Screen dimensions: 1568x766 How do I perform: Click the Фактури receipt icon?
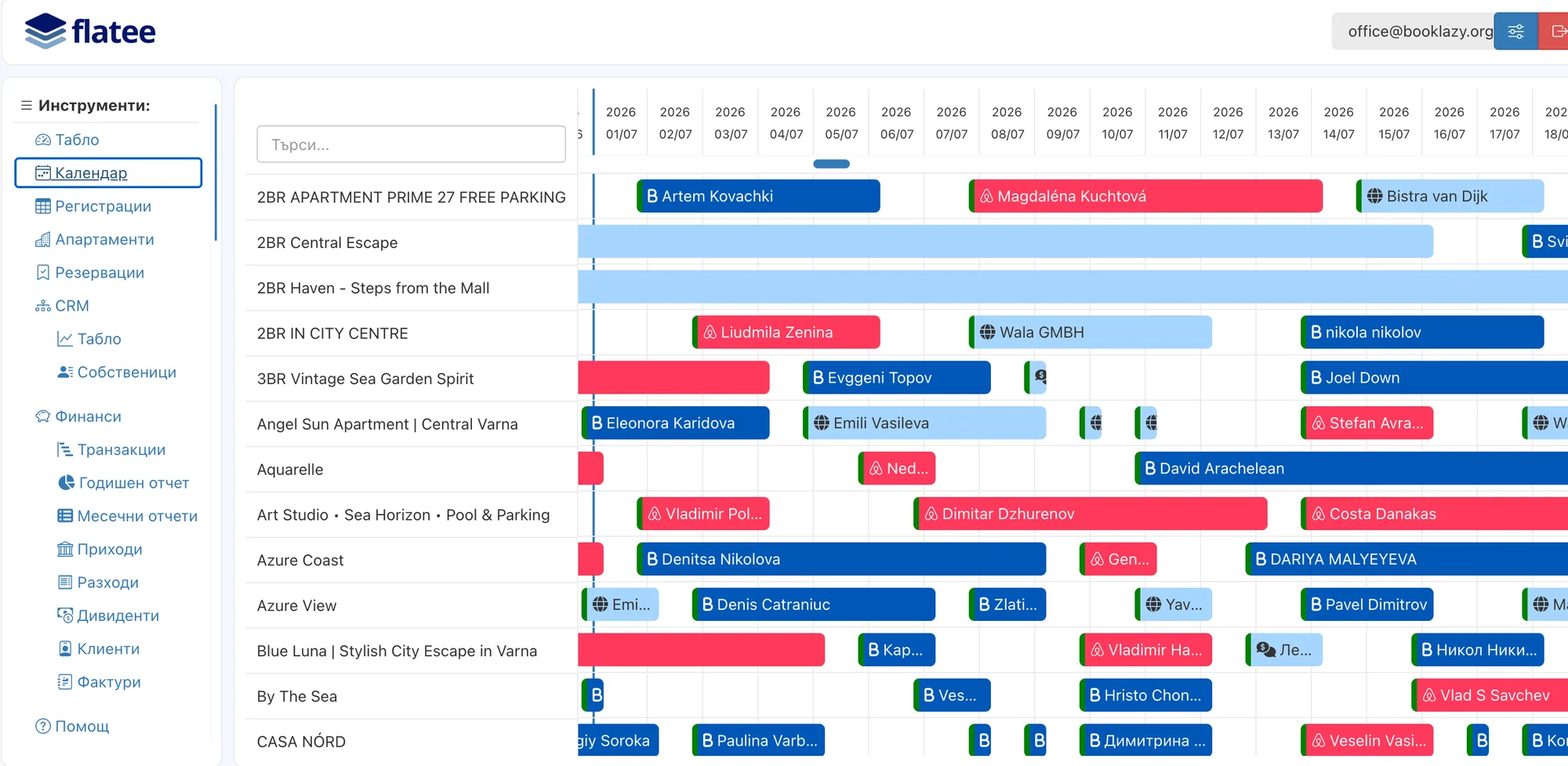click(65, 681)
